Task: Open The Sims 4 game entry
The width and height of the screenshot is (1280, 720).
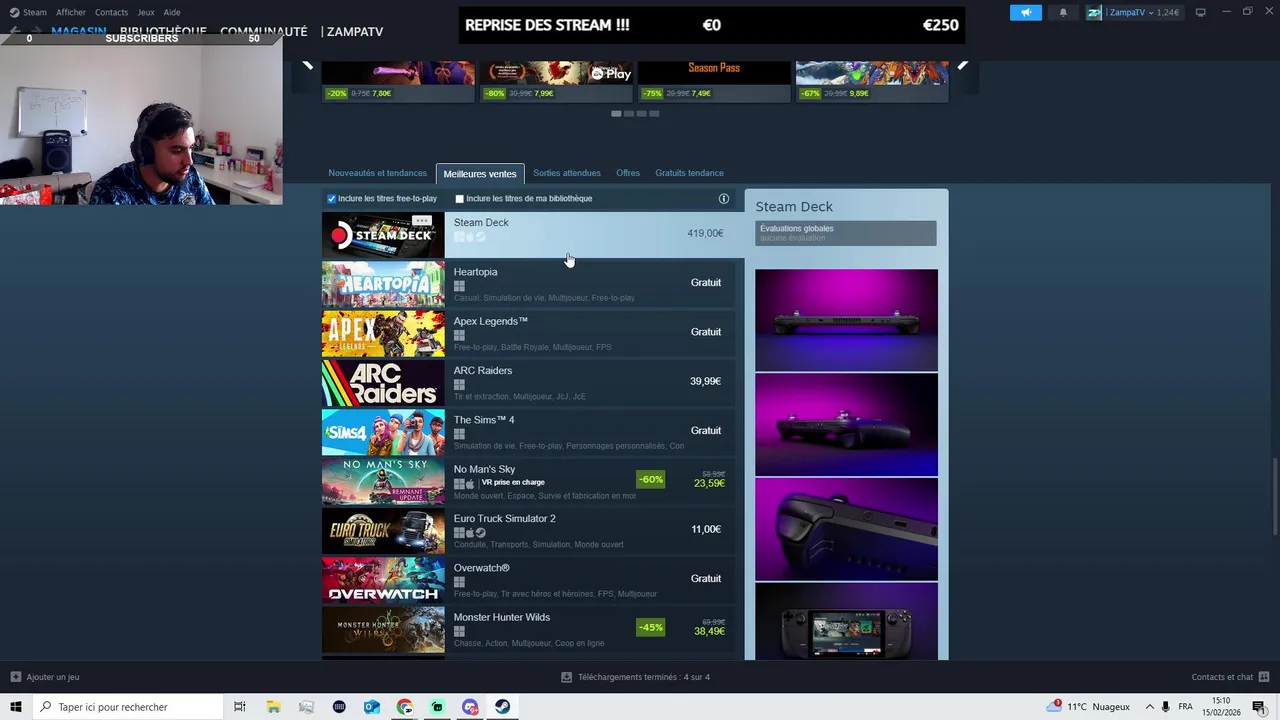Action: (528, 432)
